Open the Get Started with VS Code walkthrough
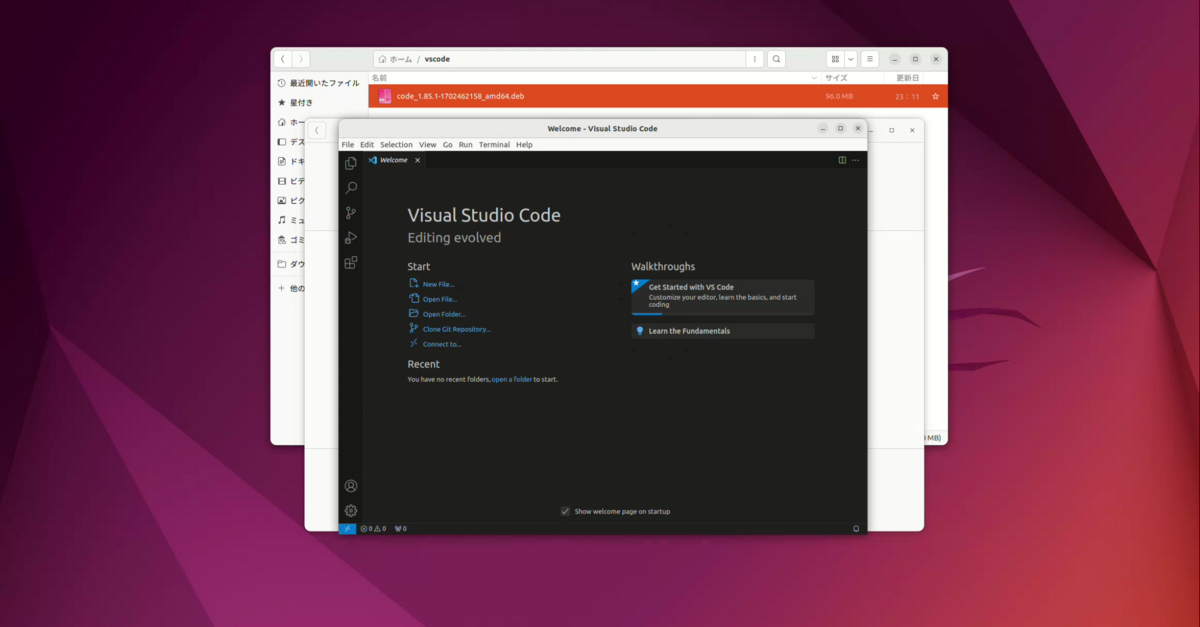Viewport: 1200px width, 627px height. click(723, 298)
